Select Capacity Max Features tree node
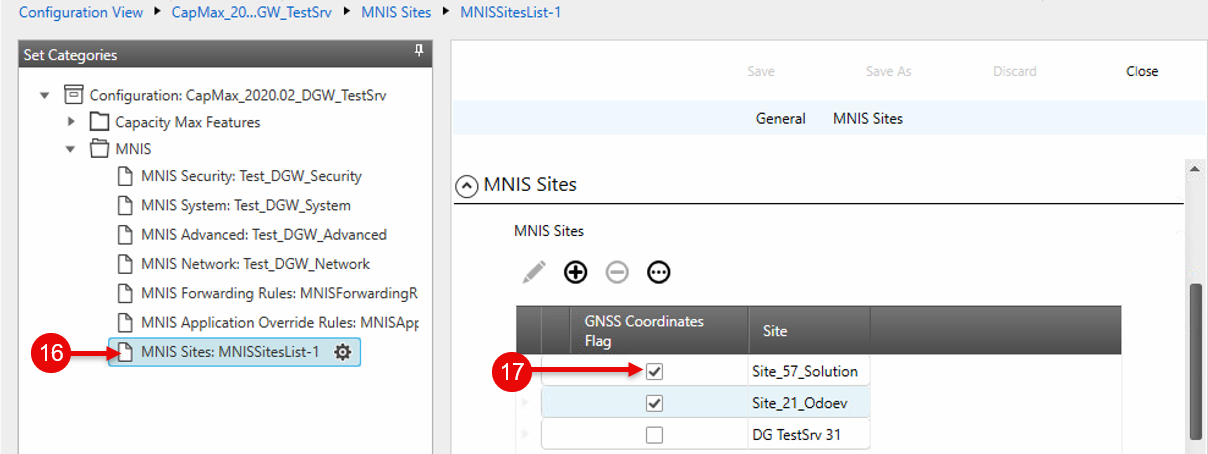The image size is (1208, 454). point(188,122)
